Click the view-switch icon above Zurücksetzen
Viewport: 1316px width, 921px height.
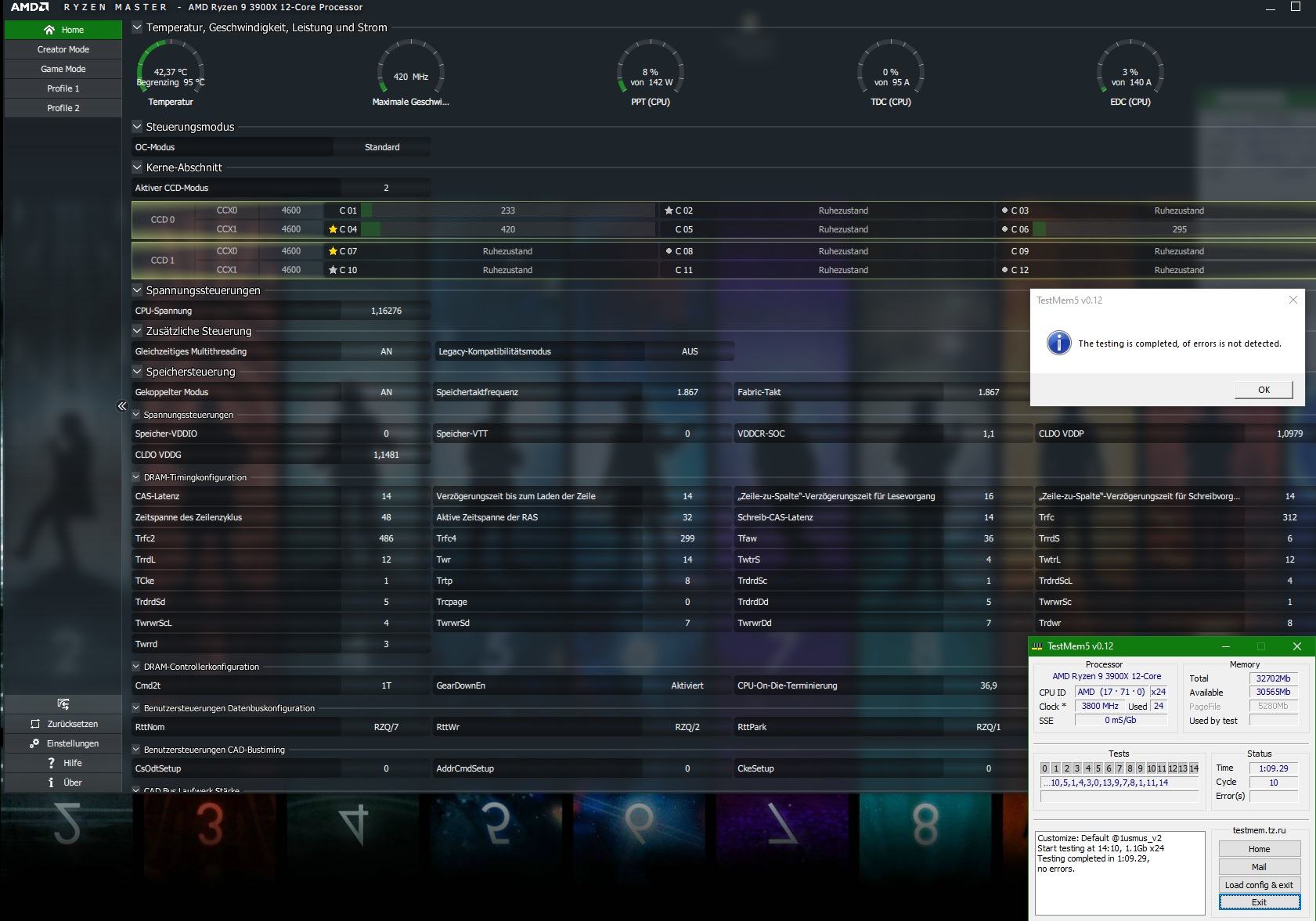[x=63, y=704]
